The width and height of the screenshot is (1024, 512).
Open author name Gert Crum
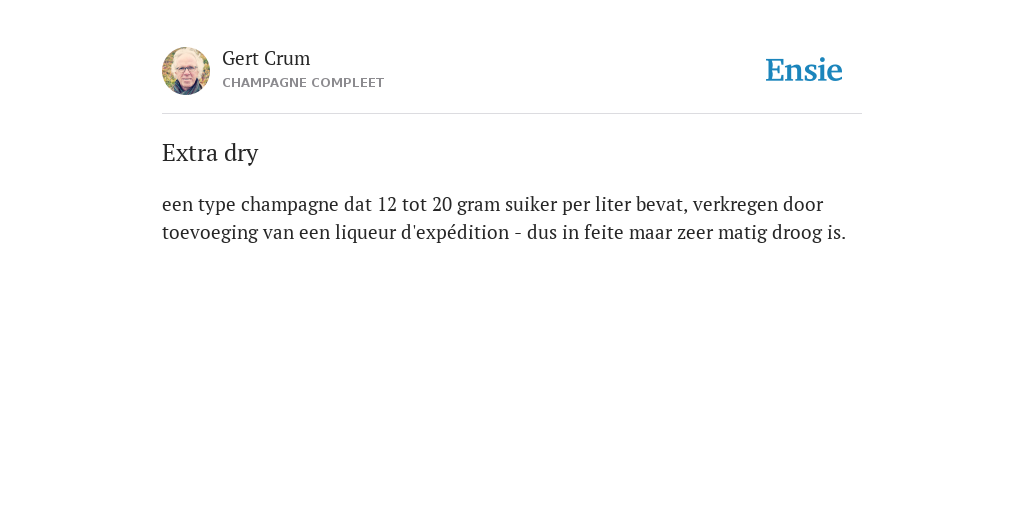point(266,58)
